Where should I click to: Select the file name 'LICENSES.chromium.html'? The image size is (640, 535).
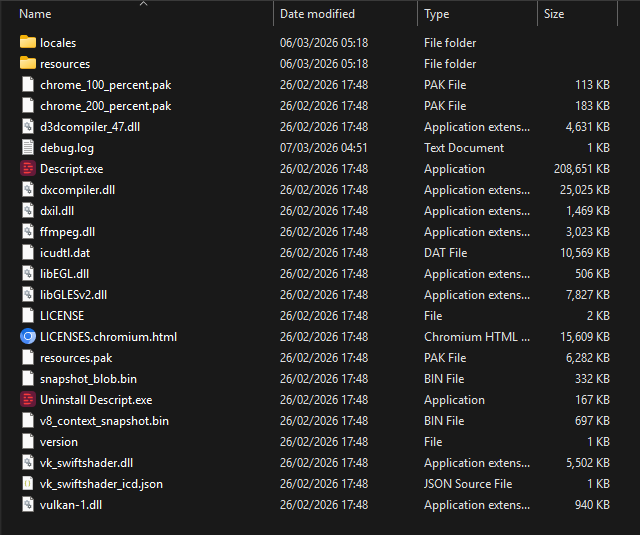coord(108,337)
